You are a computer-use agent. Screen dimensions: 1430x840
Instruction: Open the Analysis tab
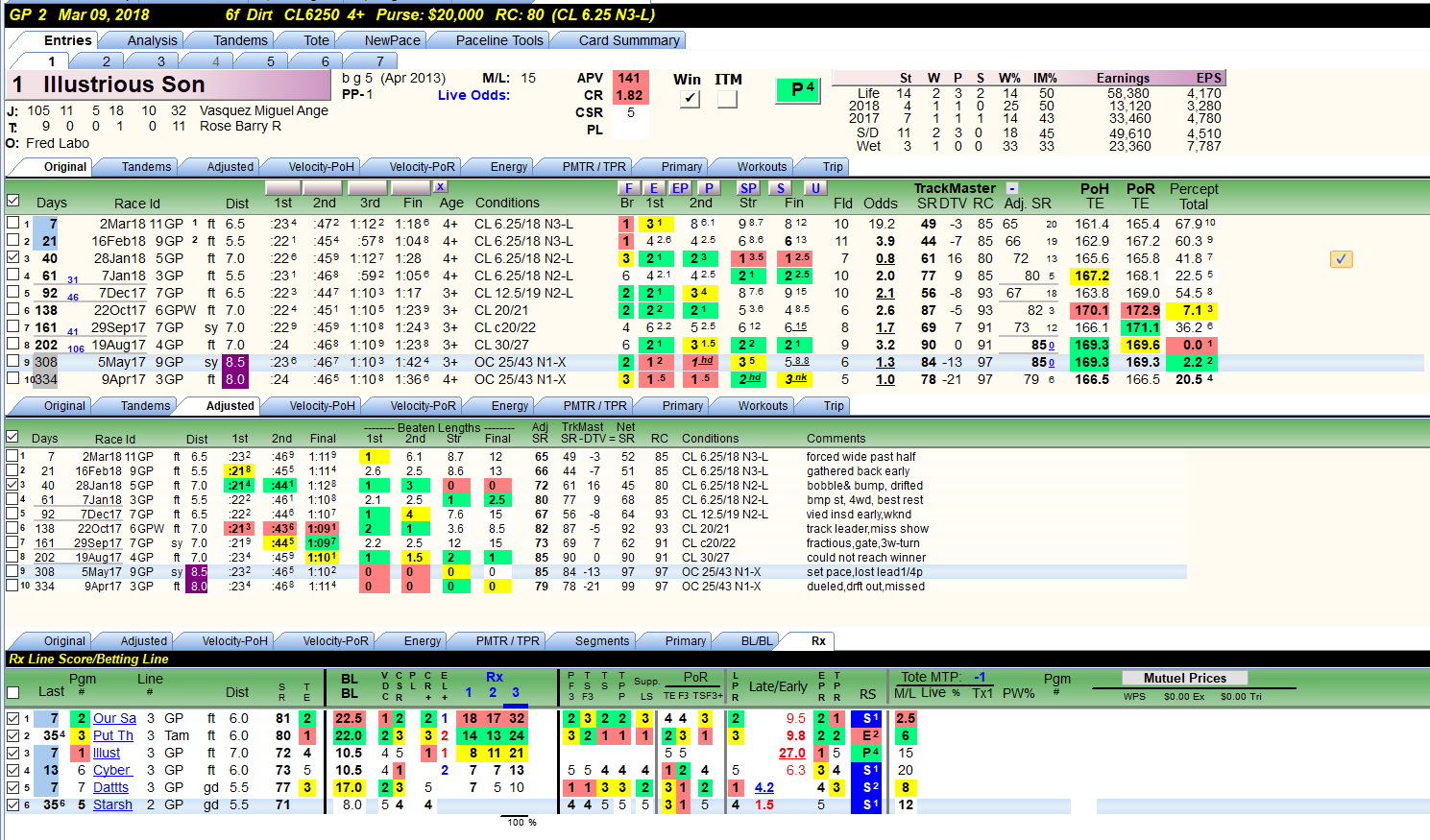point(153,40)
